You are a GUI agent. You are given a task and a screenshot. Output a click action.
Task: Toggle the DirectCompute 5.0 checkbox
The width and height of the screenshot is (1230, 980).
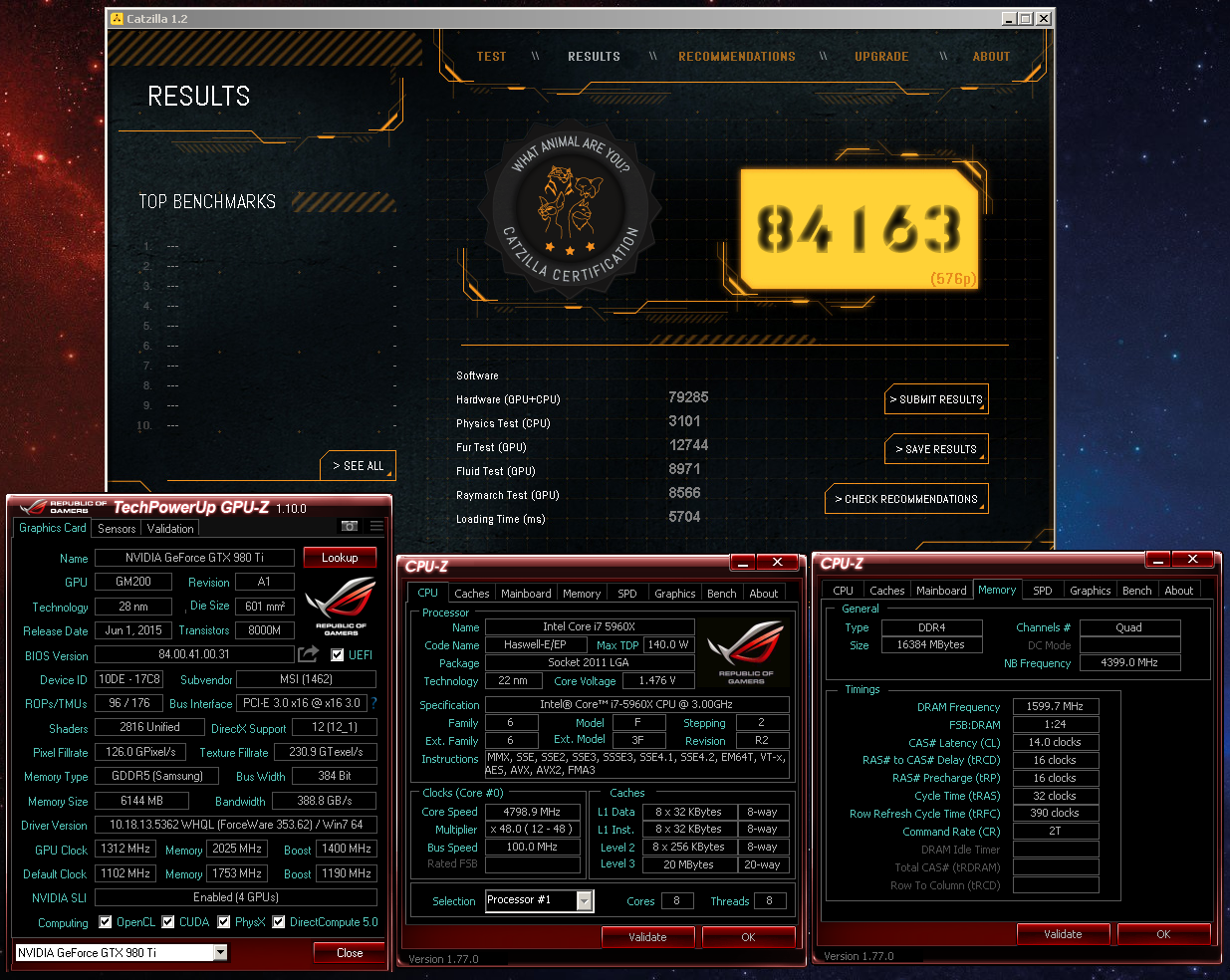pos(279,922)
